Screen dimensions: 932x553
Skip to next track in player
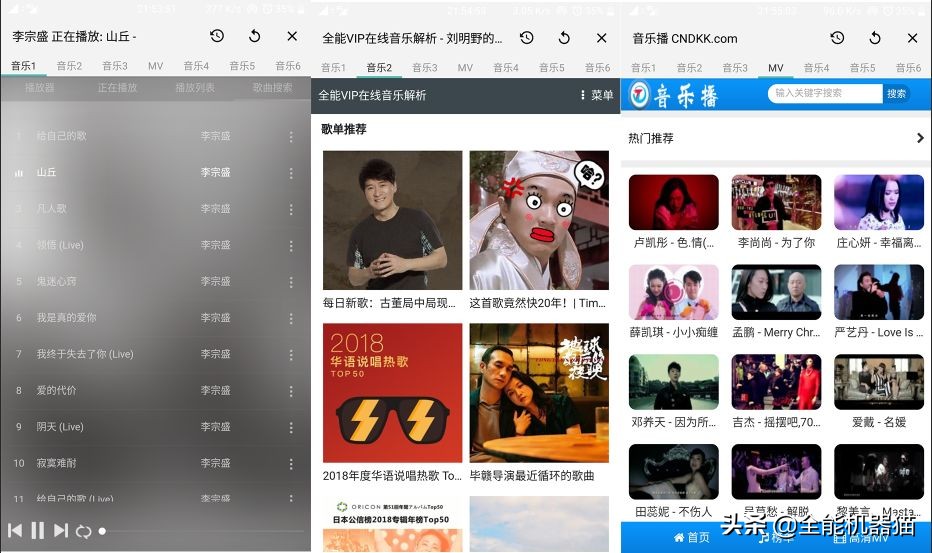pyautogui.click(x=61, y=530)
